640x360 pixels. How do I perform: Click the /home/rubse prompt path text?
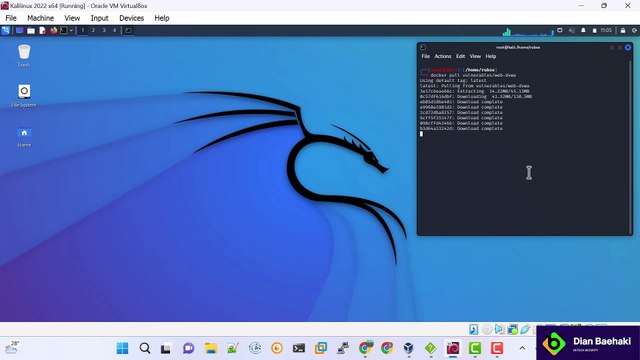click(x=480, y=70)
